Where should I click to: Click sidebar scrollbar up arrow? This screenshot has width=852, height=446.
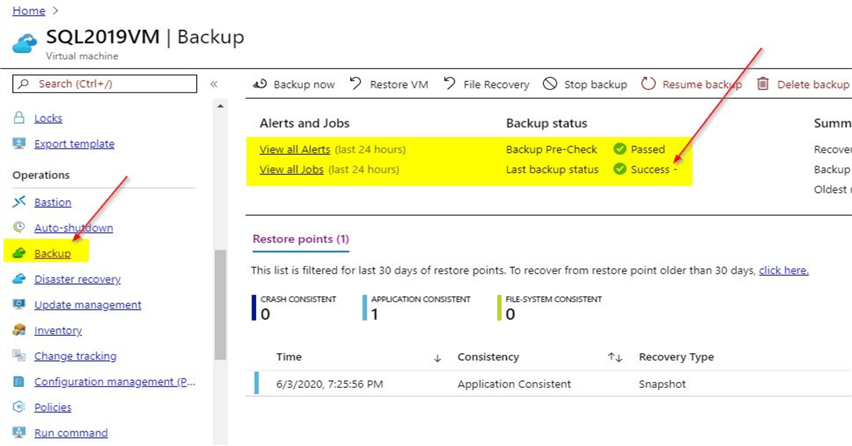click(220, 106)
